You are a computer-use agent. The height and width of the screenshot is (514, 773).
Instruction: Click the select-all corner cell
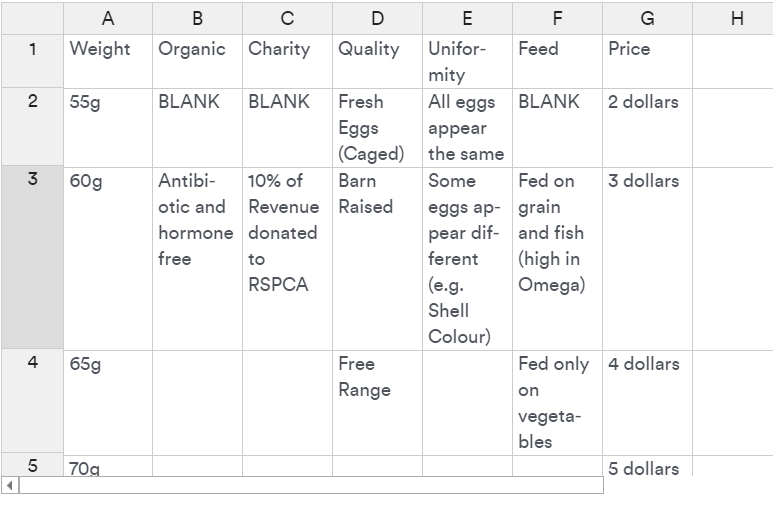[x=32, y=18]
